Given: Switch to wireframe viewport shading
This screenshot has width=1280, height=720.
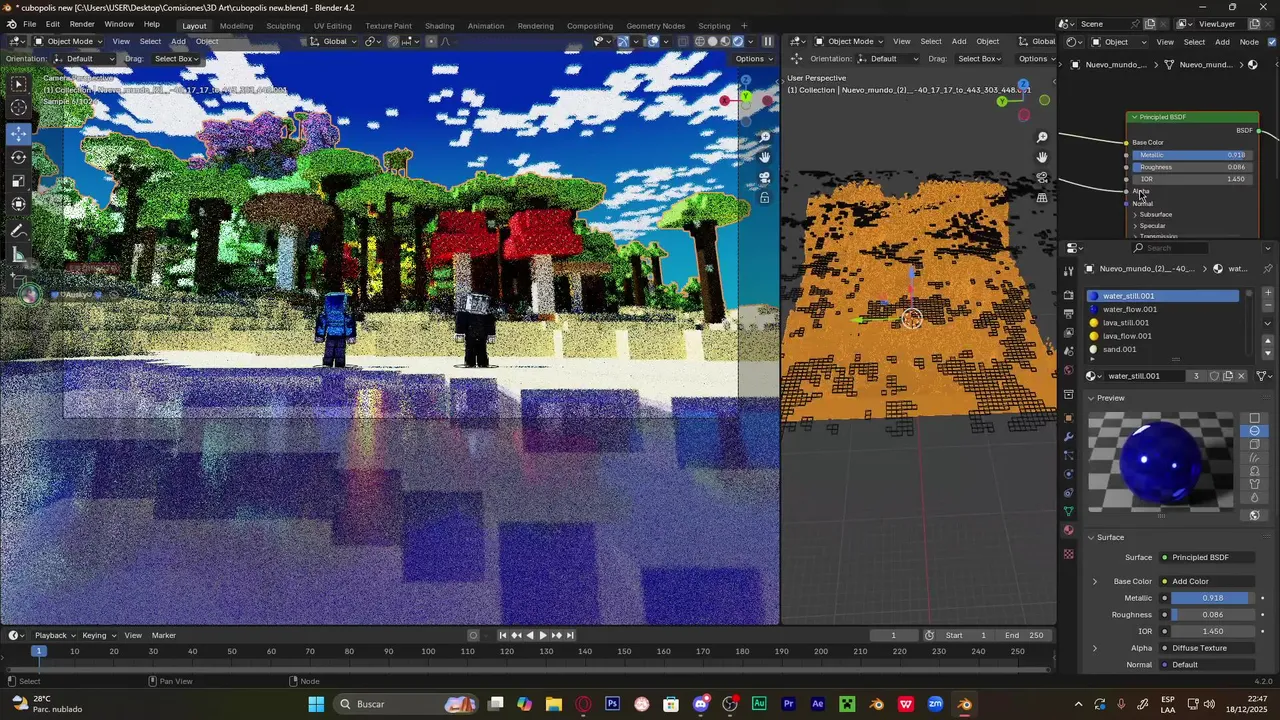Looking at the screenshot, I should [700, 41].
